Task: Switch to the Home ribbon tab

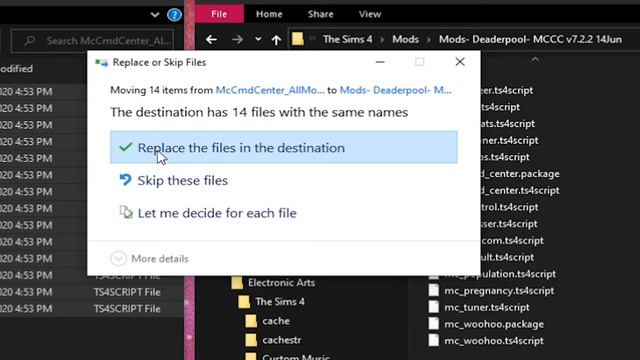Action: tap(269, 14)
